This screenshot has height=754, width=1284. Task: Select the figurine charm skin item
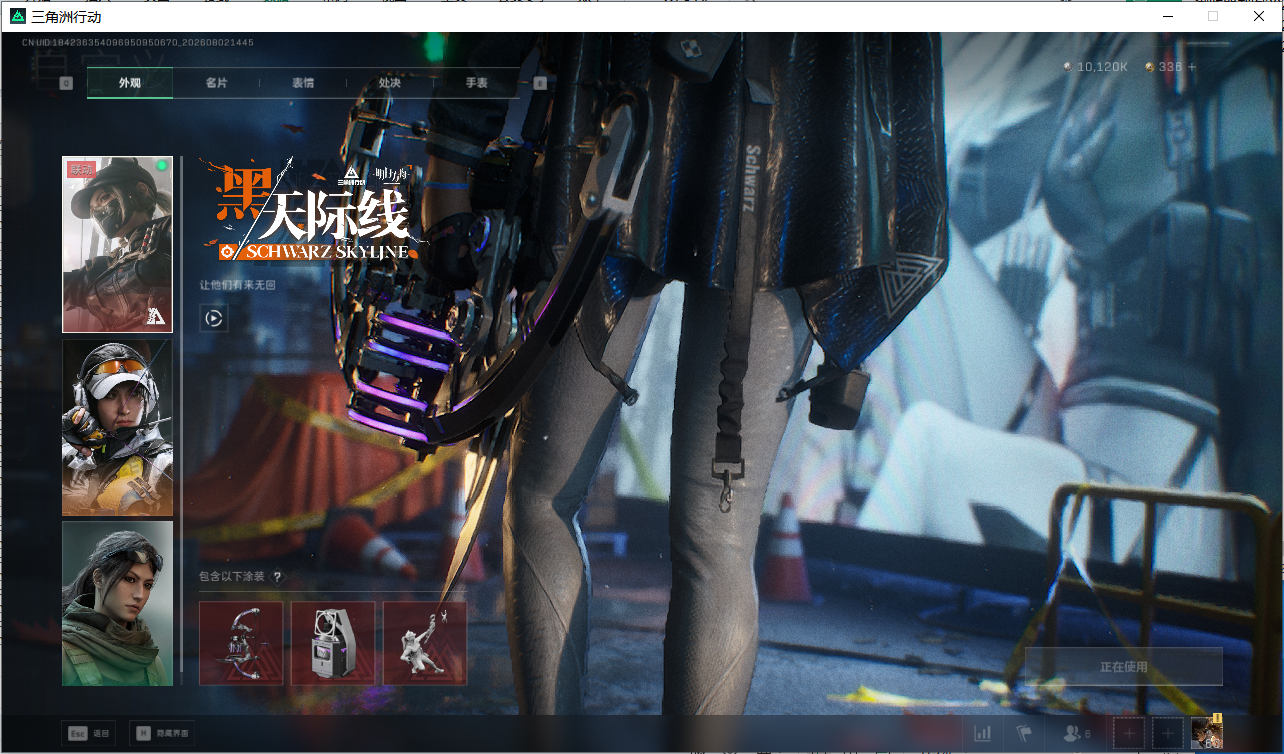[425, 643]
